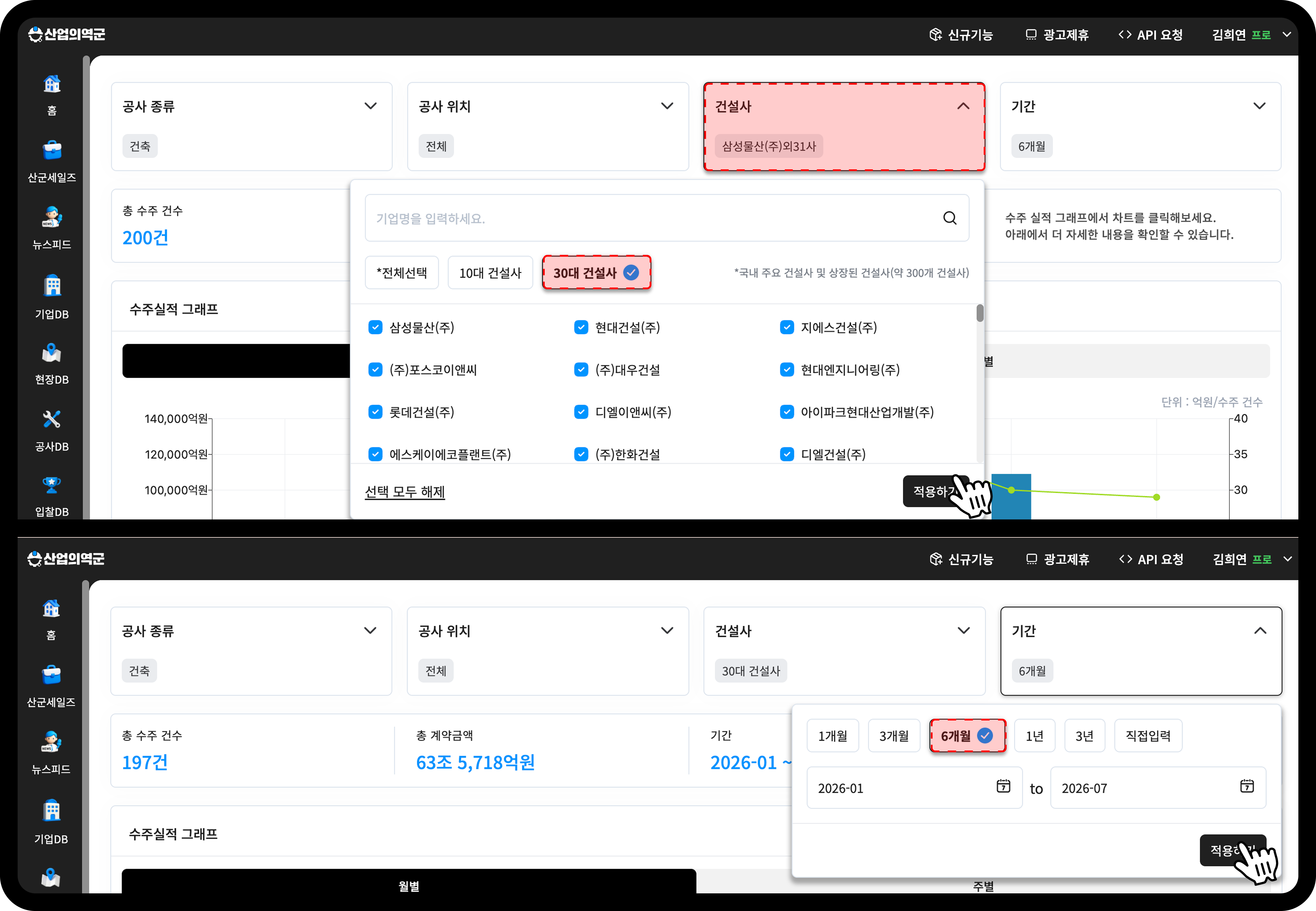Open 현장DB map icon in top sidebar
Image resolution: width=1316 pixels, height=911 pixels.
point(52,353)
